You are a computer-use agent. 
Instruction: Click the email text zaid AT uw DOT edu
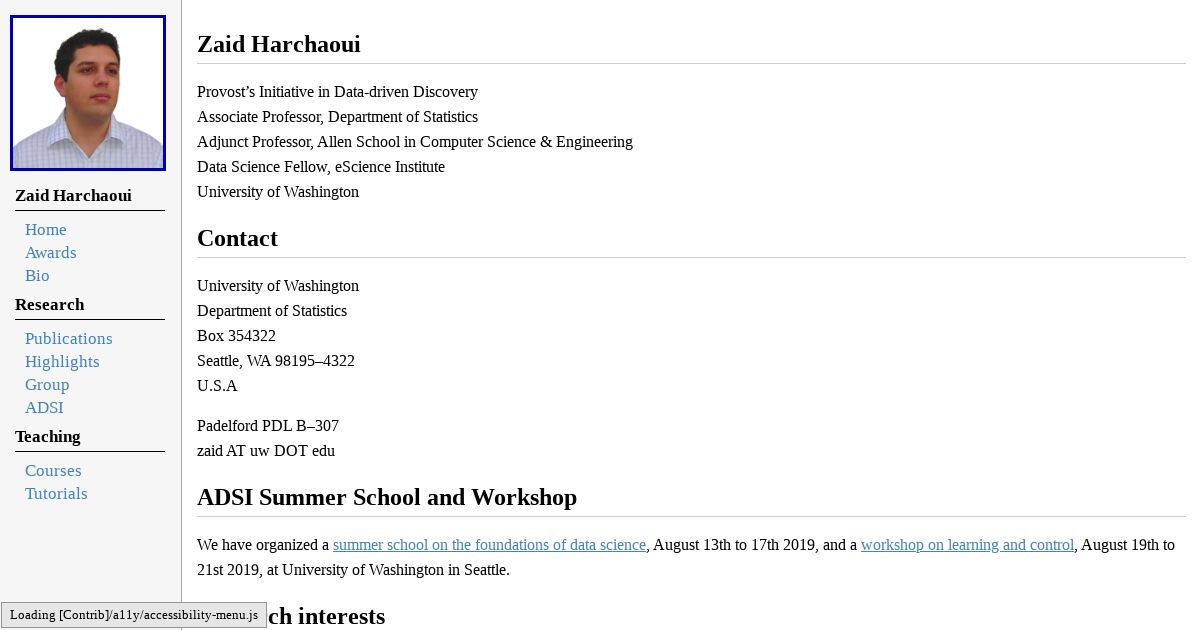point(266,451)
